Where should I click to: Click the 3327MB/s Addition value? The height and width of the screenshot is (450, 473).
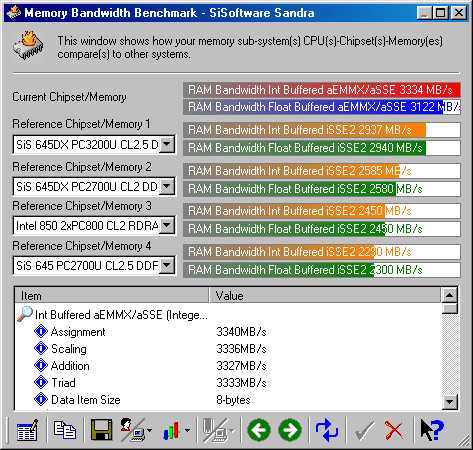(241, 366)
